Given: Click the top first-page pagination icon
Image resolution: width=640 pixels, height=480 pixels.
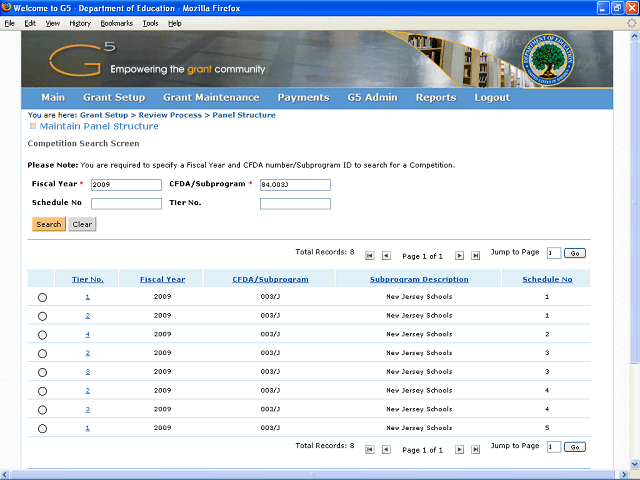Looking at the screenshot, I should 370,255.
